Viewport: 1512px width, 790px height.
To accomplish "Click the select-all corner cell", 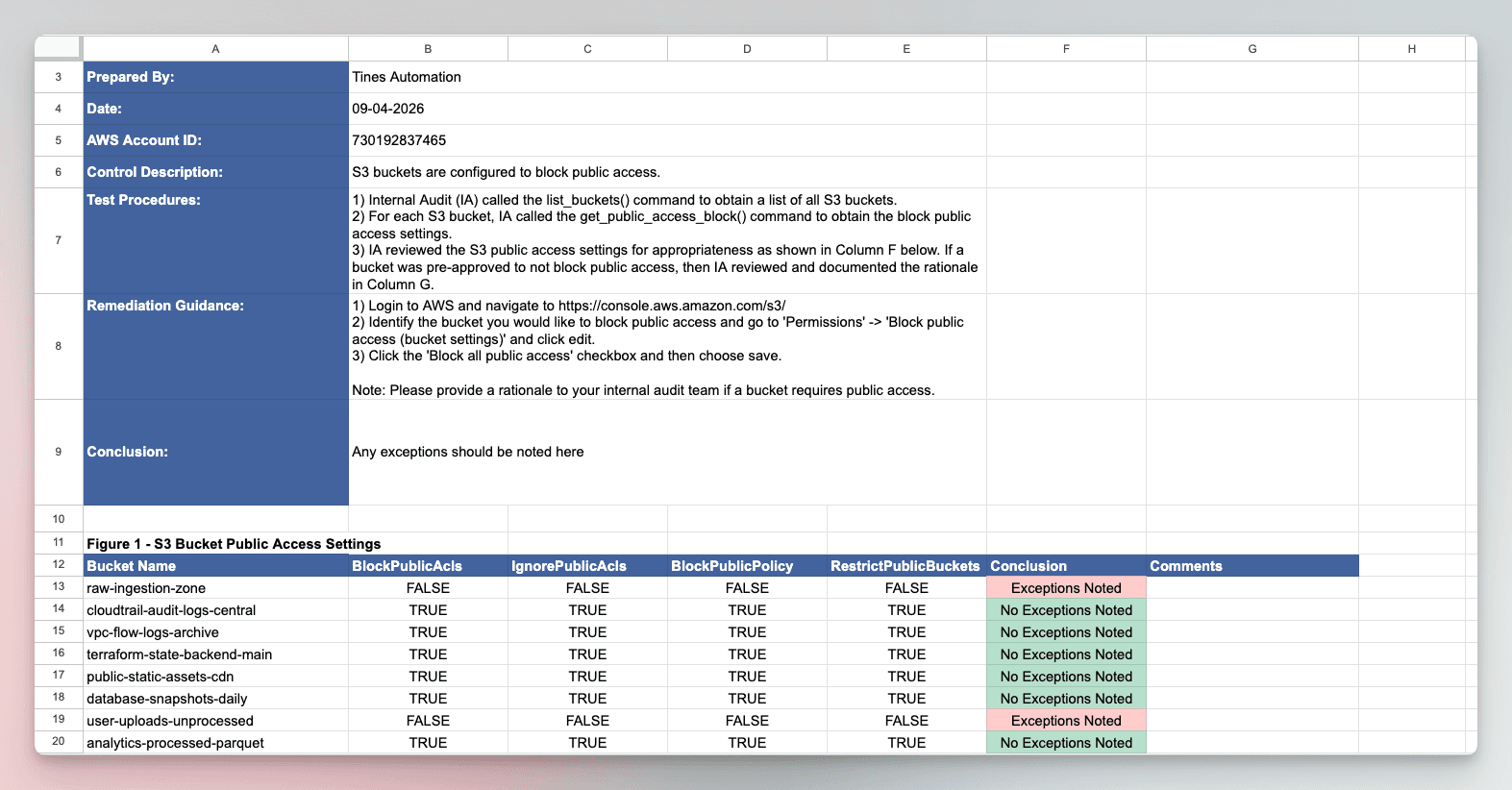I will click(59, 48).
